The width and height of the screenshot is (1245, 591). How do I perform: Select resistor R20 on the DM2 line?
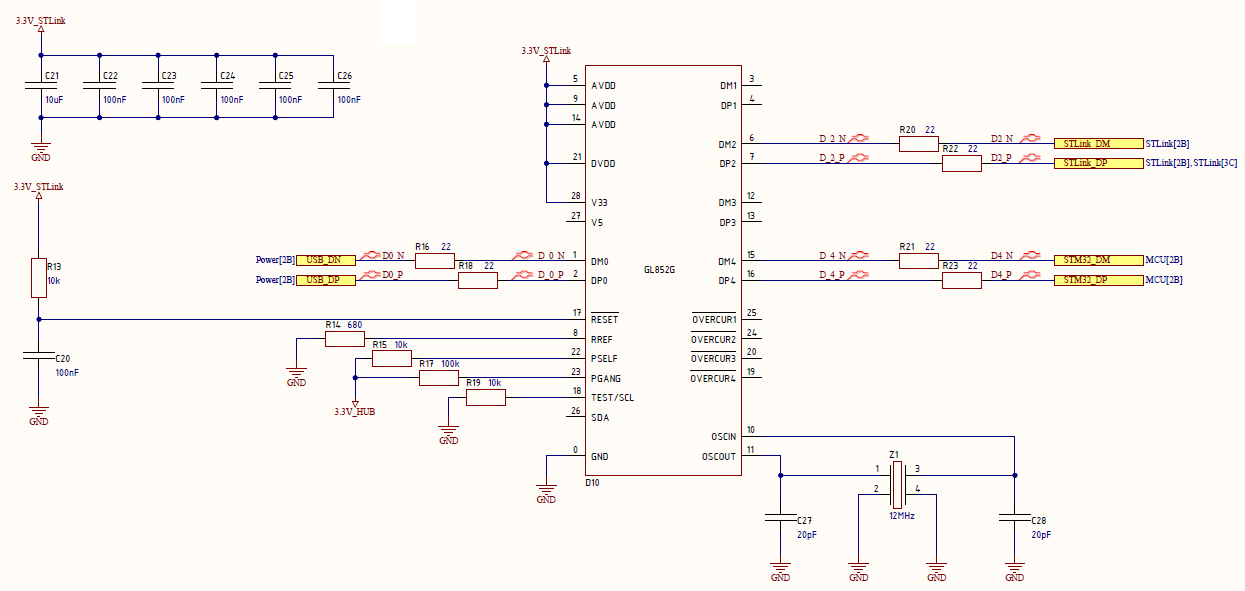pos(918,144)
